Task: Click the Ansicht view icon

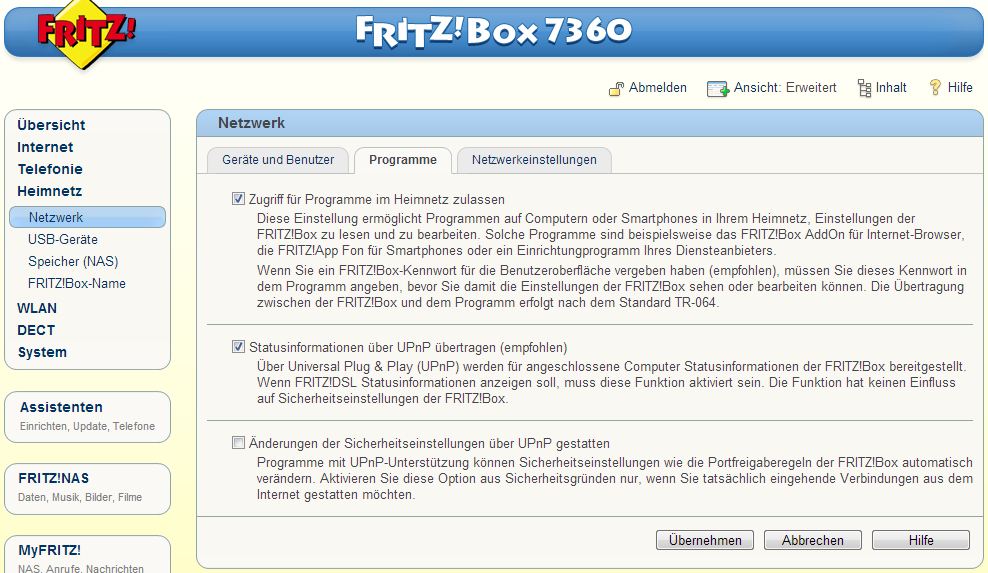Action: 718,89
